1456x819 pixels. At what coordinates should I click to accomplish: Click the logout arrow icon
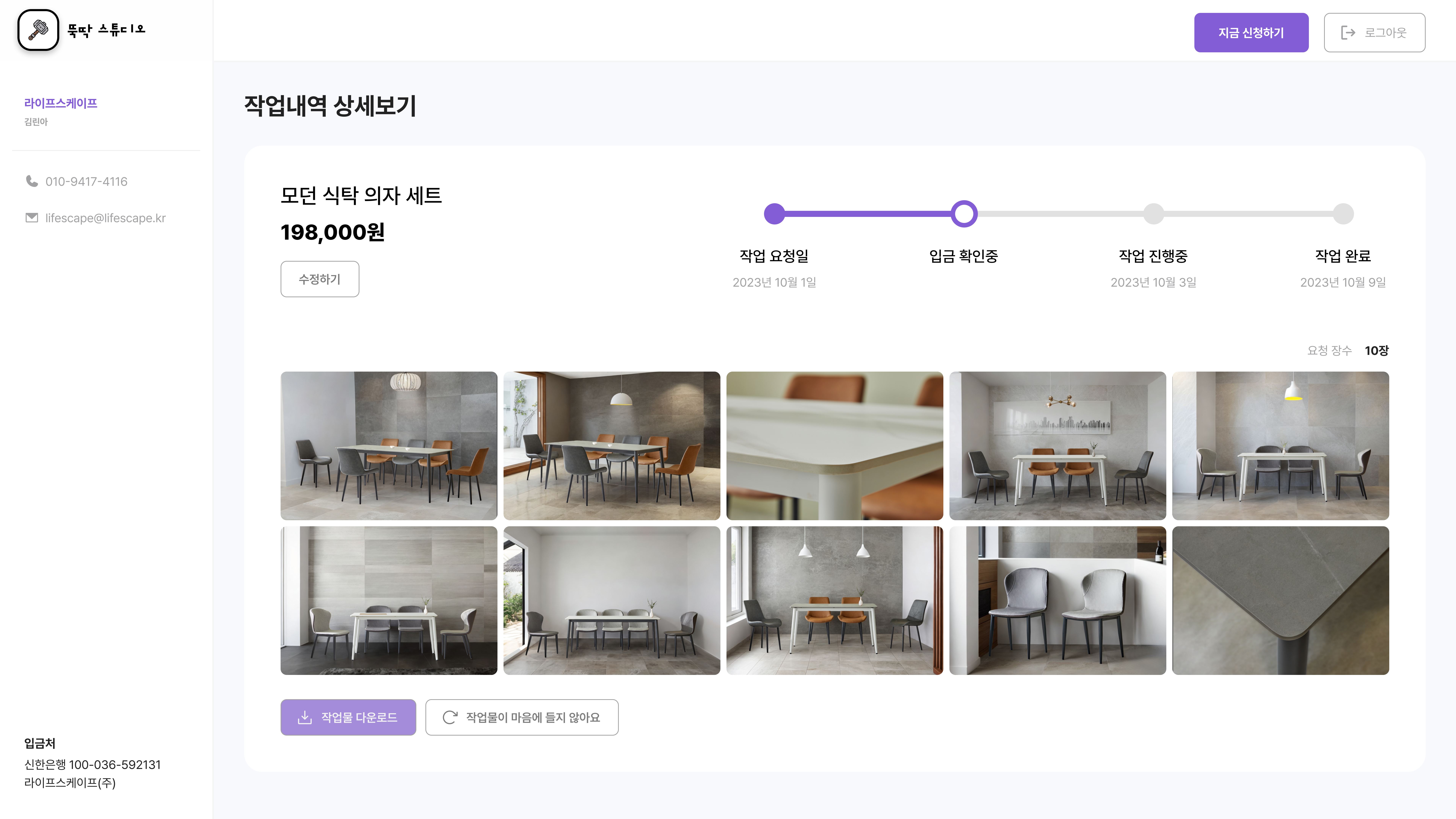pyautogui.click(x=1348, y=33)
